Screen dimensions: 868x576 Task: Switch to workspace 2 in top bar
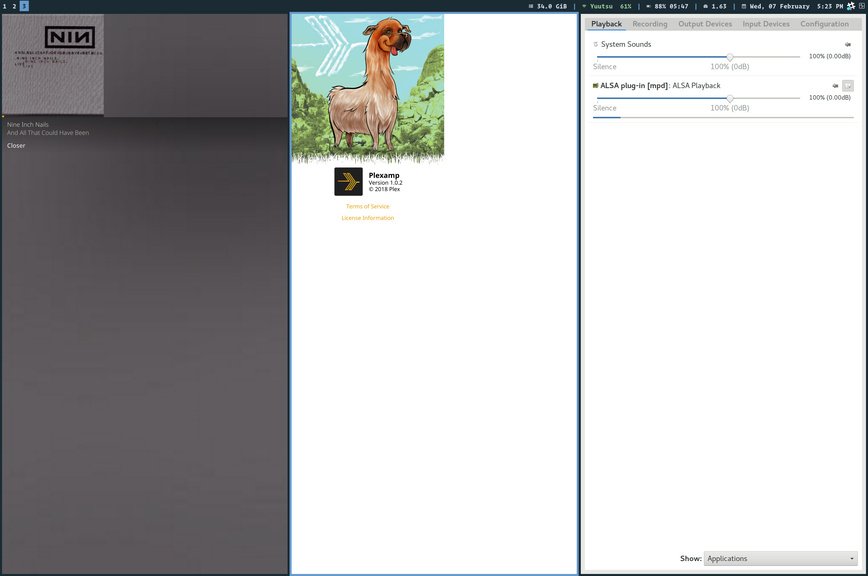coord(14,6)
